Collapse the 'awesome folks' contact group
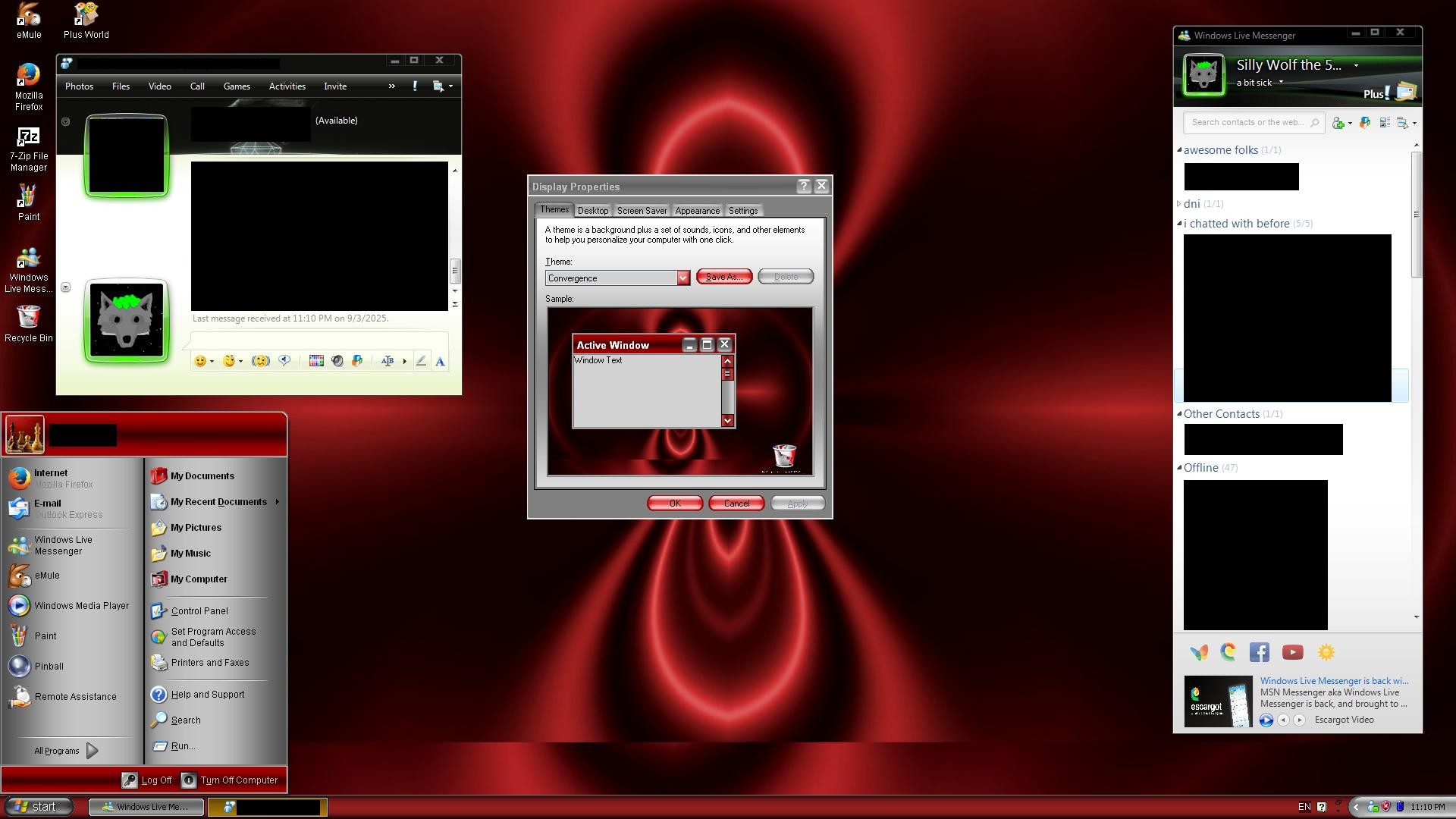The width and height of the screenshot is (1456, 819). click(x=1179, y=150)
